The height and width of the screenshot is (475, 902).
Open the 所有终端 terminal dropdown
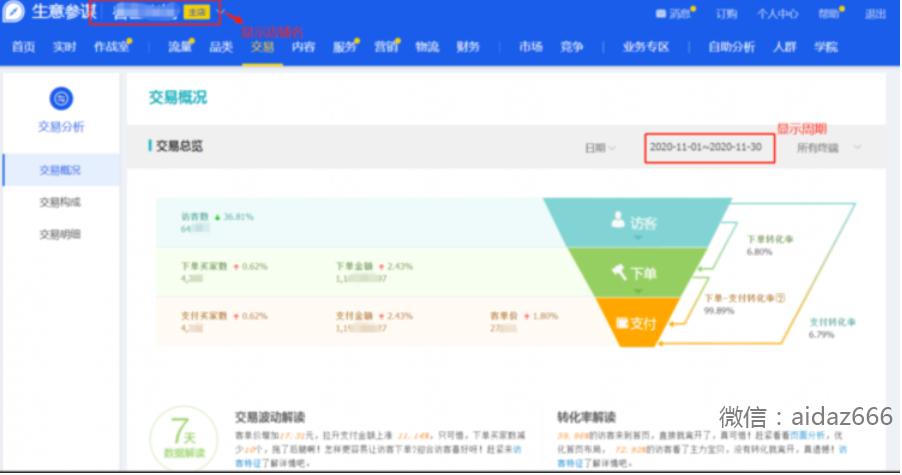pos(828,148)
